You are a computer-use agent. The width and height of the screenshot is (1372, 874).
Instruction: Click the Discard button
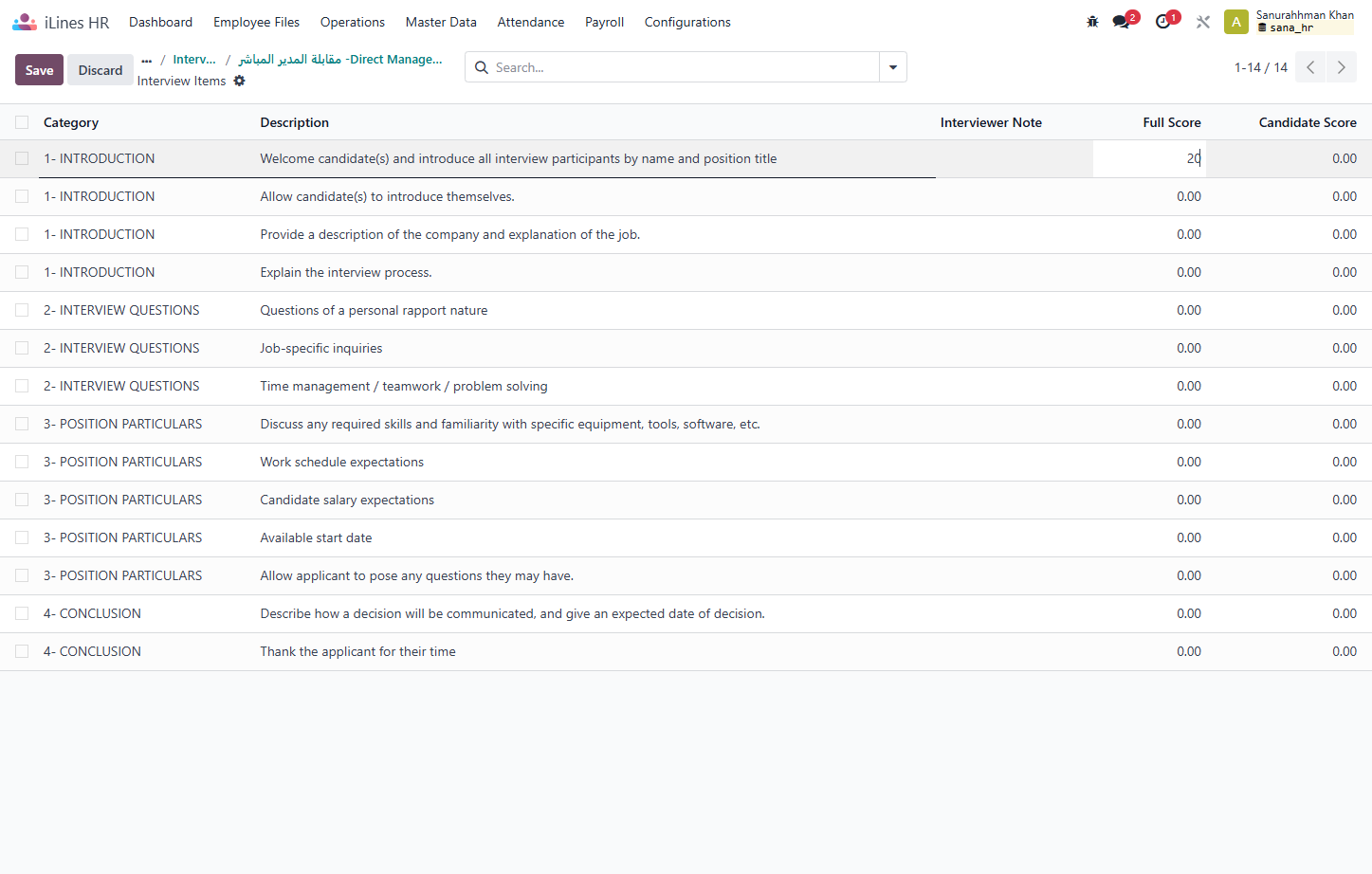point(101,70)
